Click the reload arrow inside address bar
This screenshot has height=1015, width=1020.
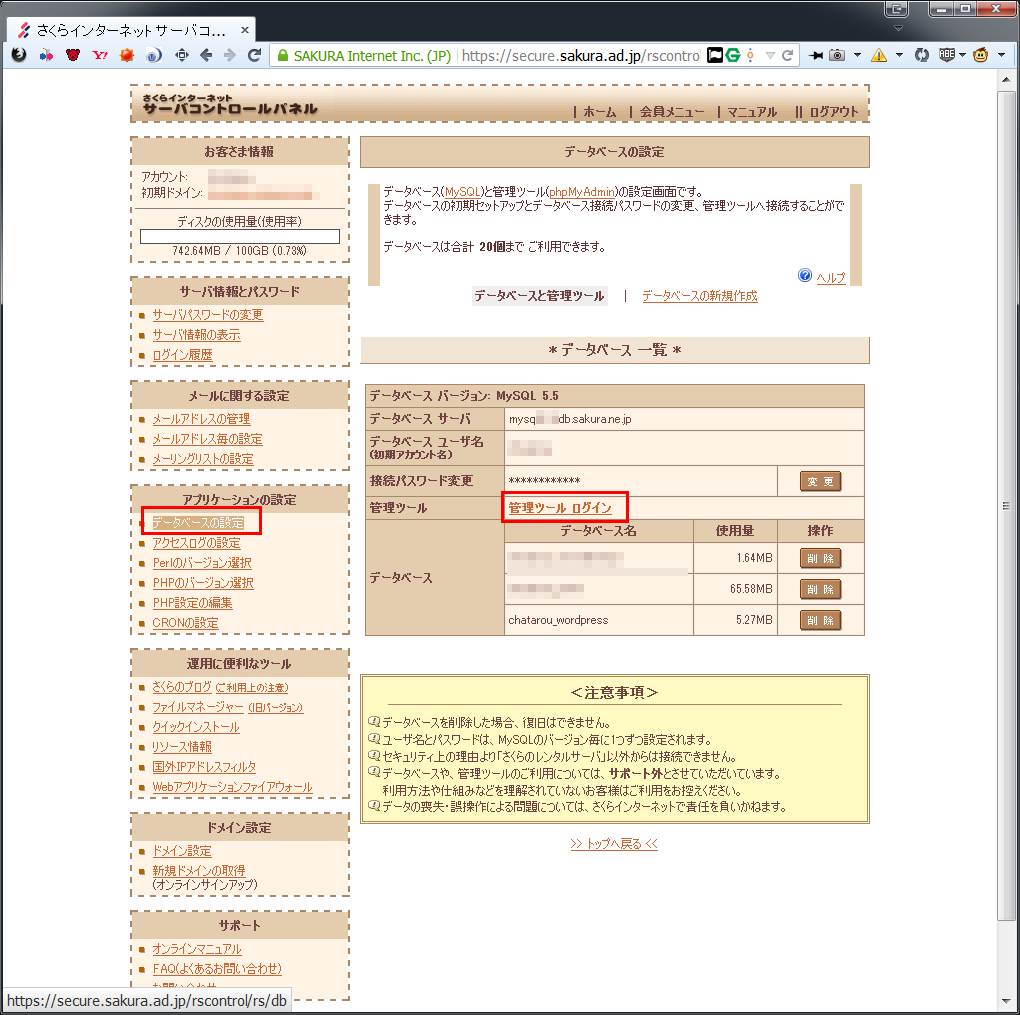787,55
